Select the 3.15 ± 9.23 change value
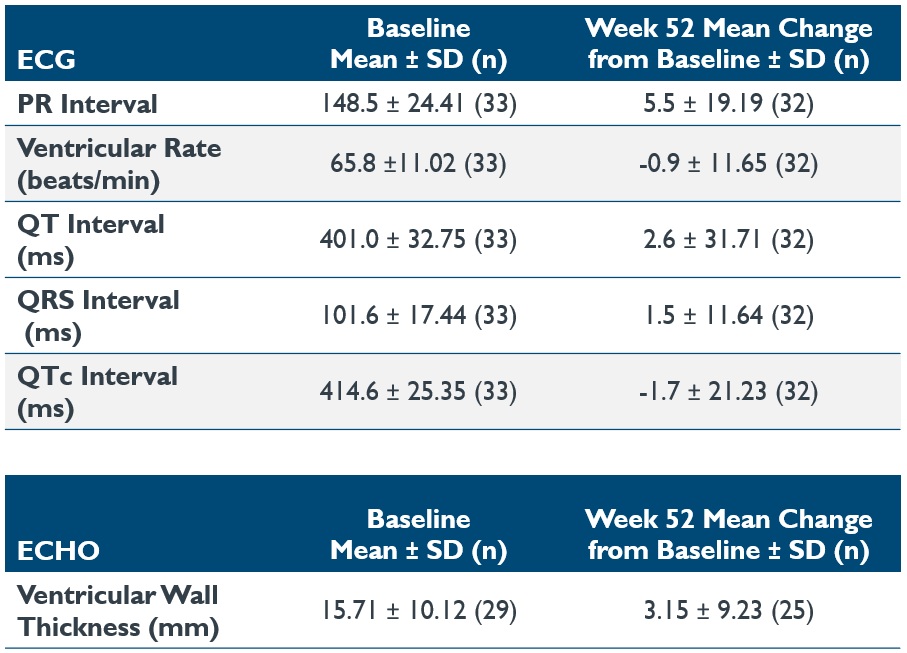This screenshot has height=653, width=907. (729, 611)
